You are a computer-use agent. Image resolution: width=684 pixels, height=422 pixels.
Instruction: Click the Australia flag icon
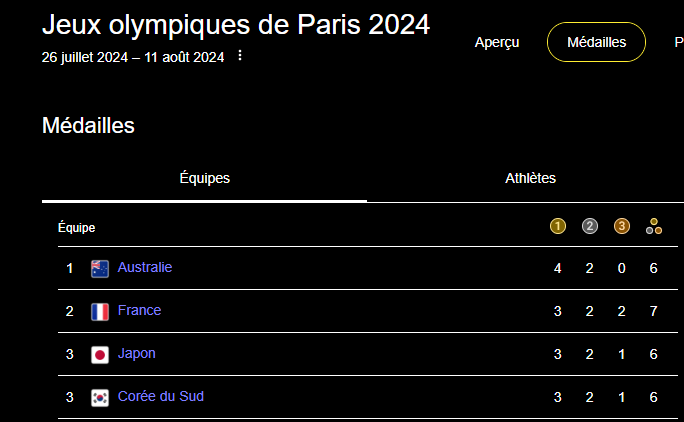click(x=100, y=268)
